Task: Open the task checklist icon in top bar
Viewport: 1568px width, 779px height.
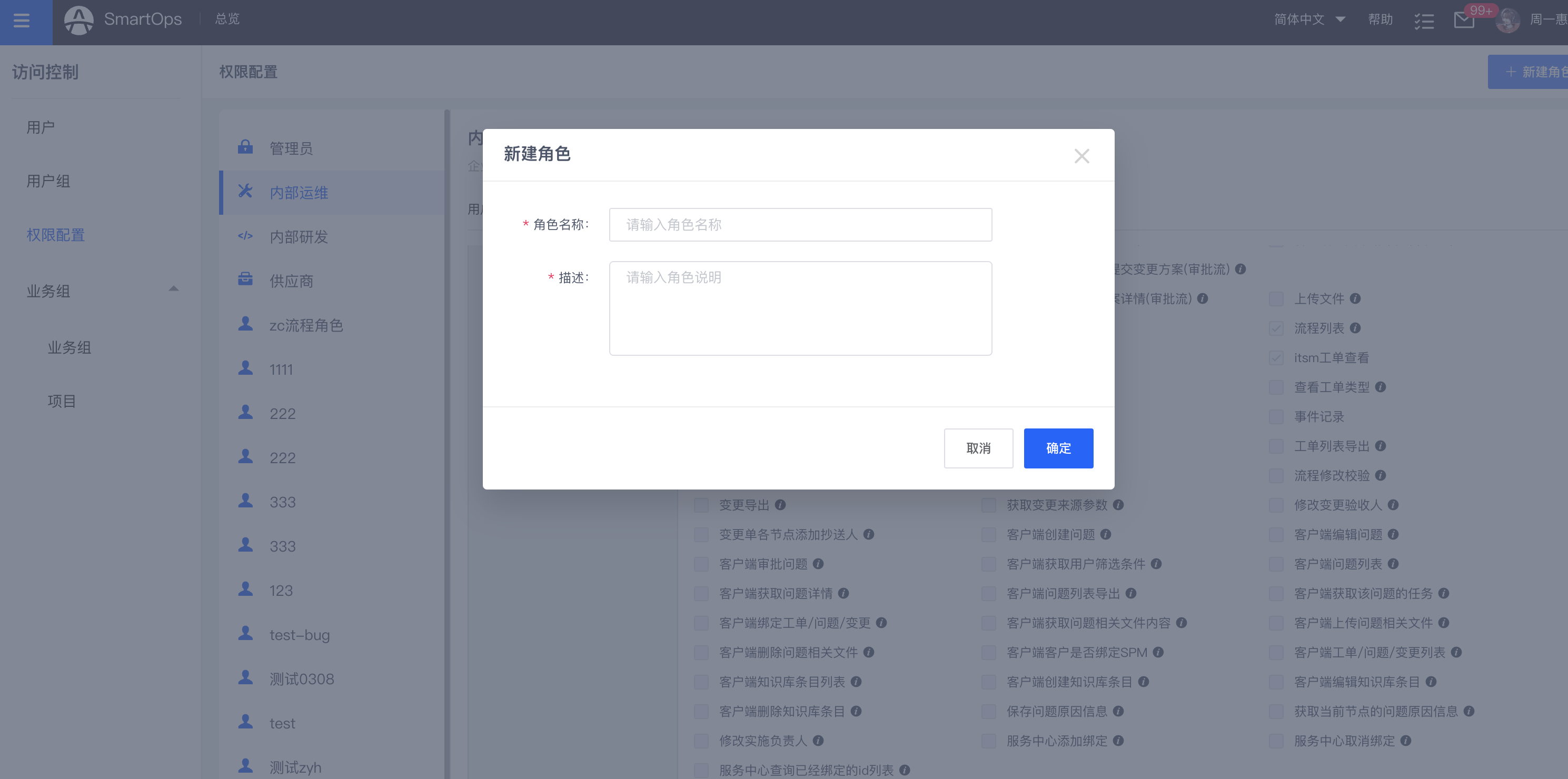Action: tap(1424, 20)
